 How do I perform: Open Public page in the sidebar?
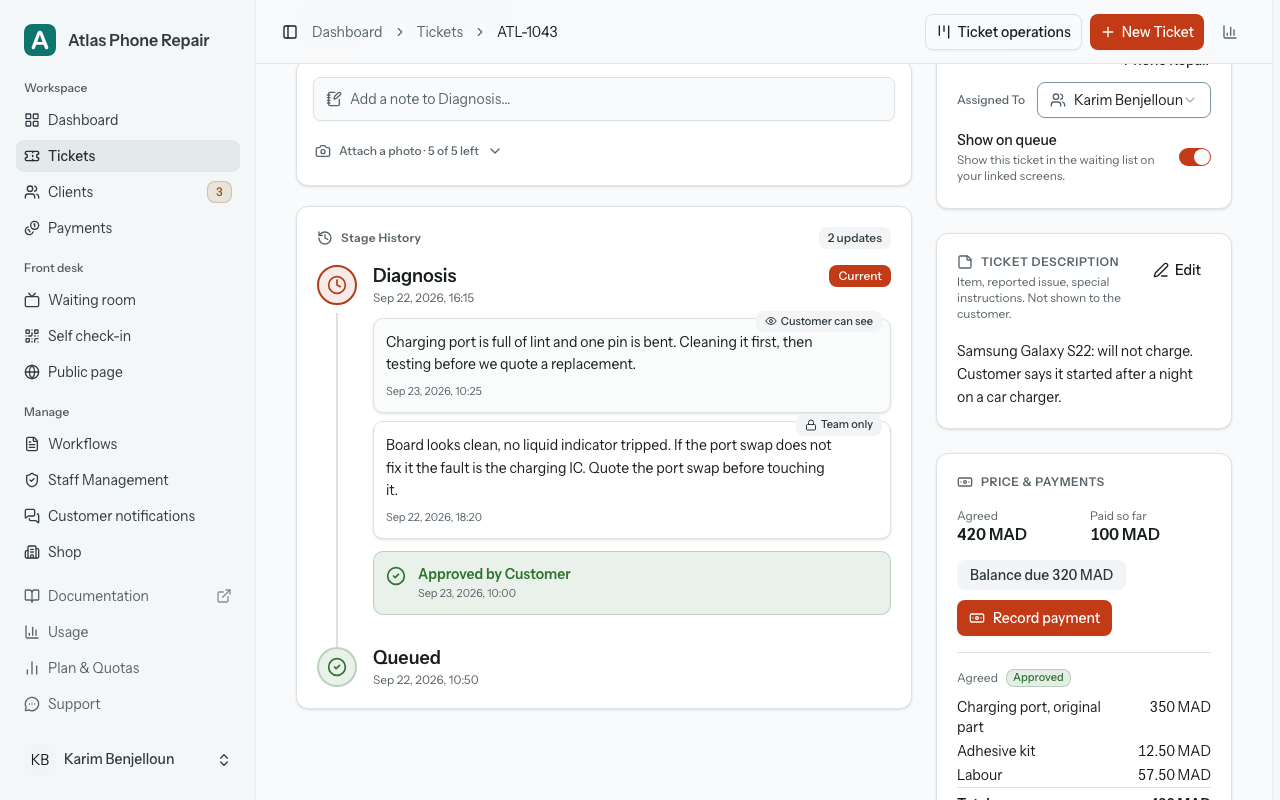point(128,372)
